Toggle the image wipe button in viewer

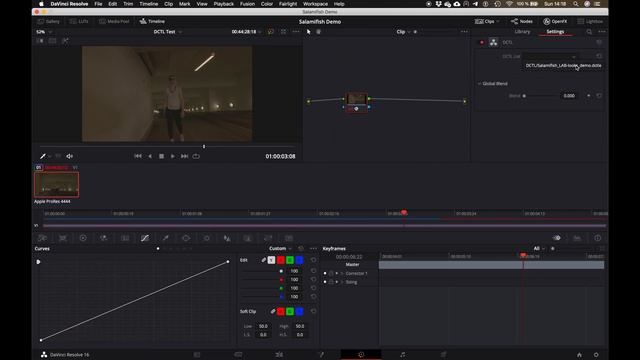tap(40, 41)
